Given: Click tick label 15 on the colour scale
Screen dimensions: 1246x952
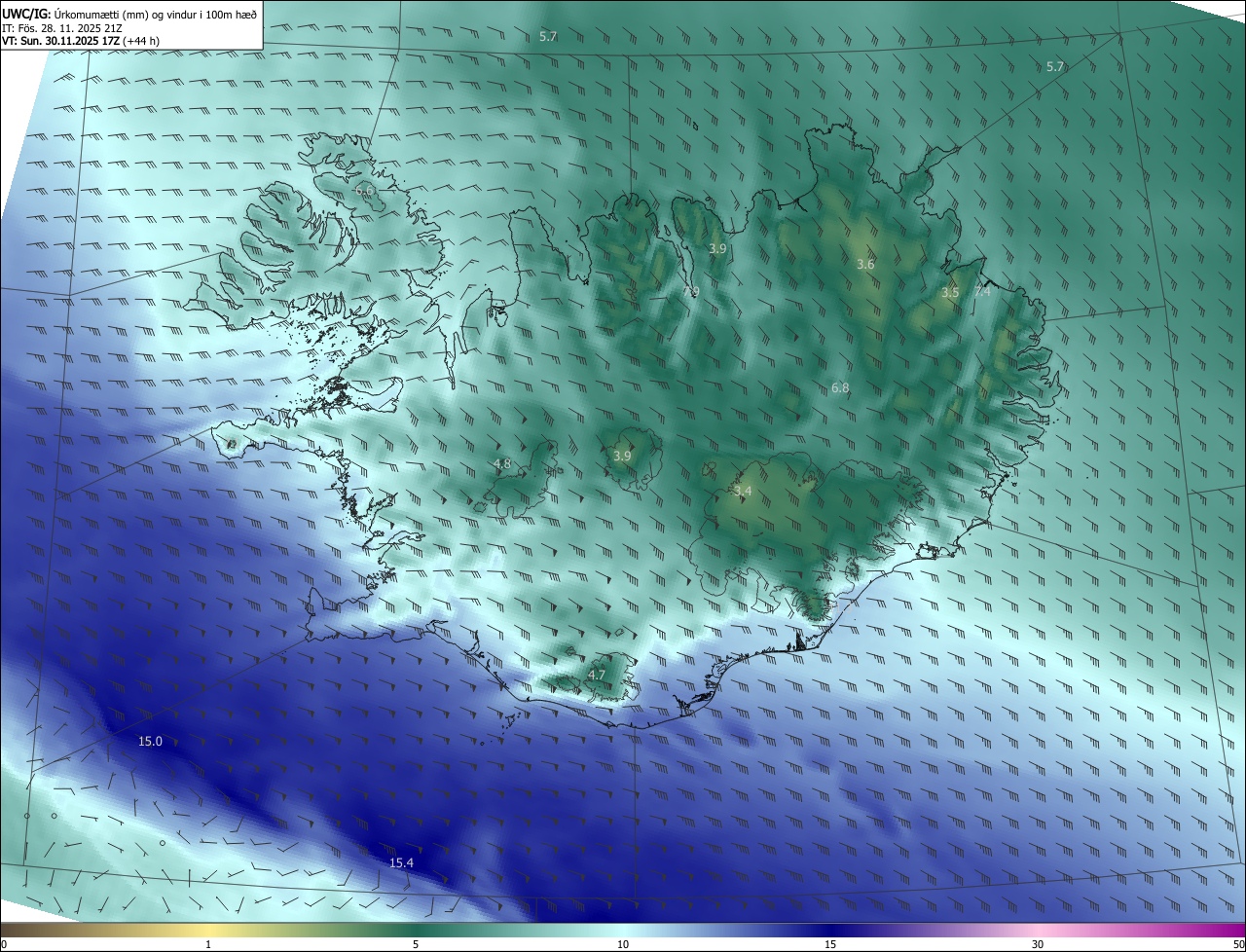Looking at the screenshot, I should pyautogui.click(x=830, y=945).
